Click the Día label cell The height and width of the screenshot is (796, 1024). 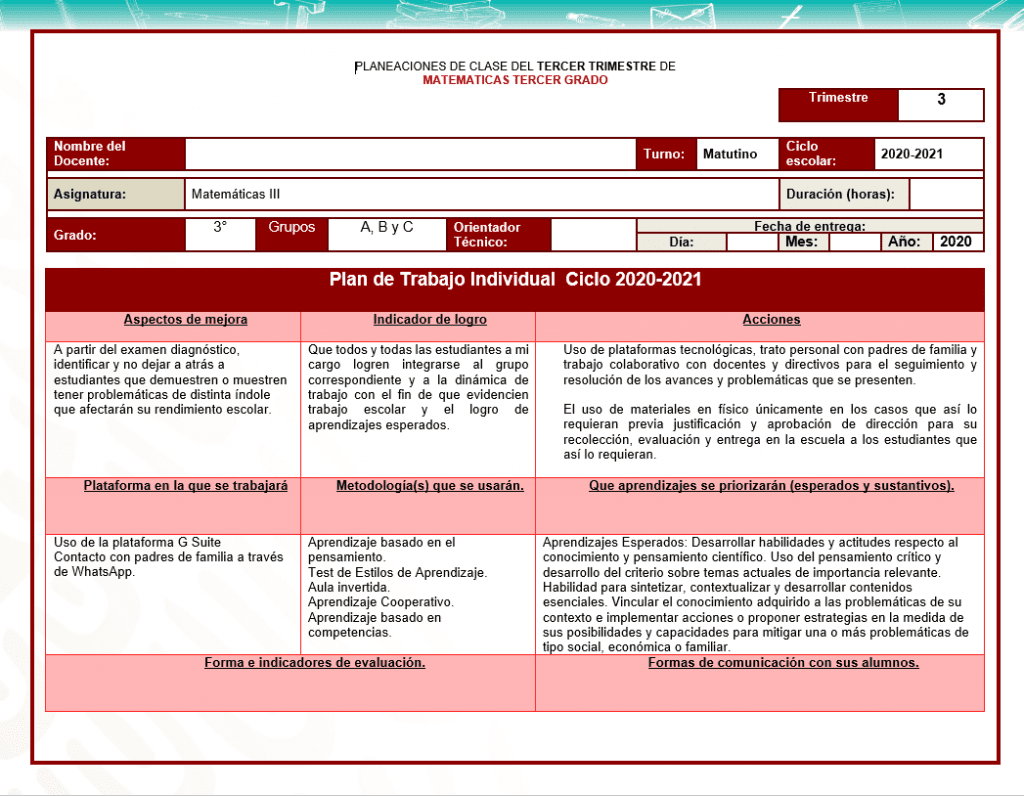click(682, 242)
